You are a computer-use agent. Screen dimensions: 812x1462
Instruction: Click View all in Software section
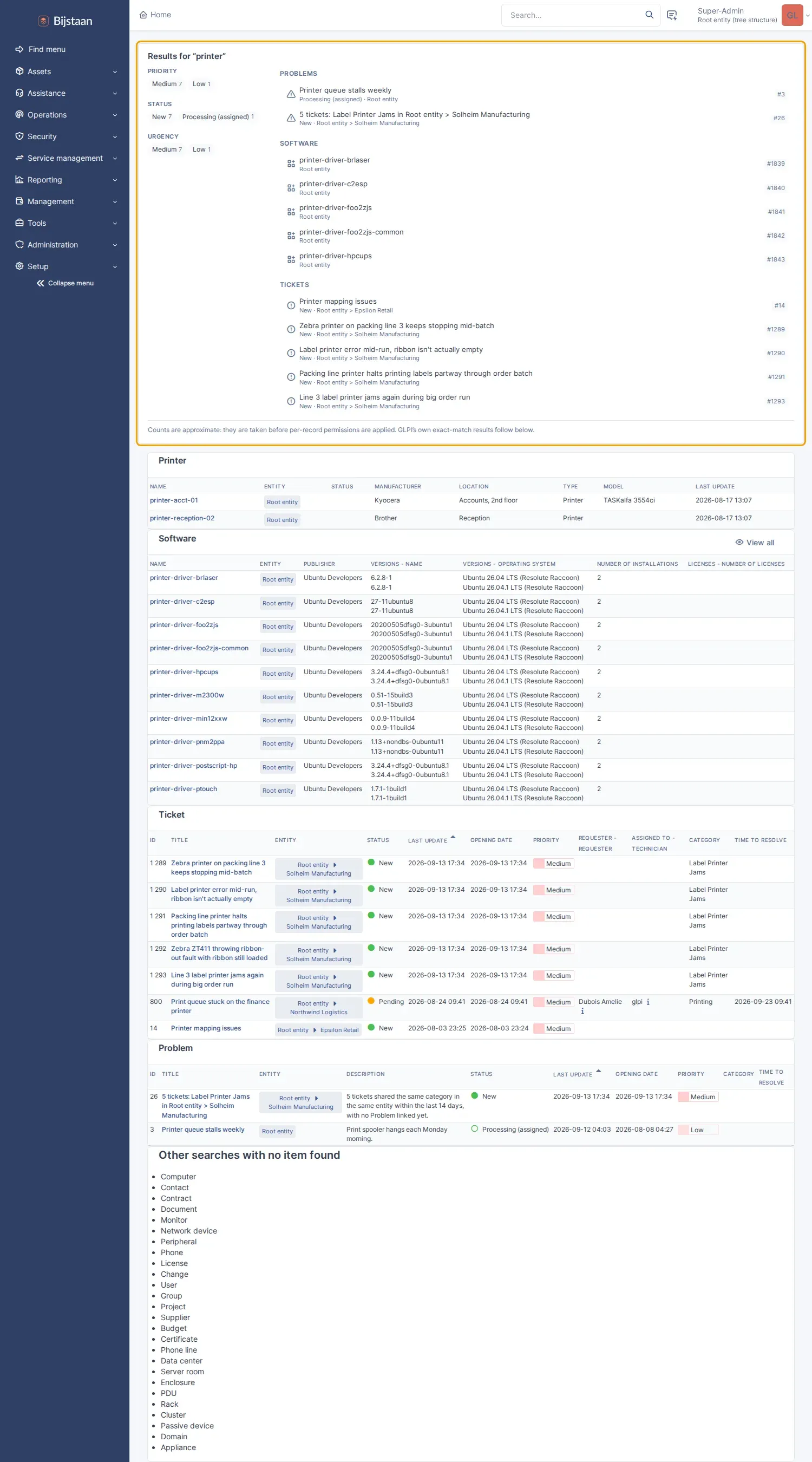coord(755,543)
